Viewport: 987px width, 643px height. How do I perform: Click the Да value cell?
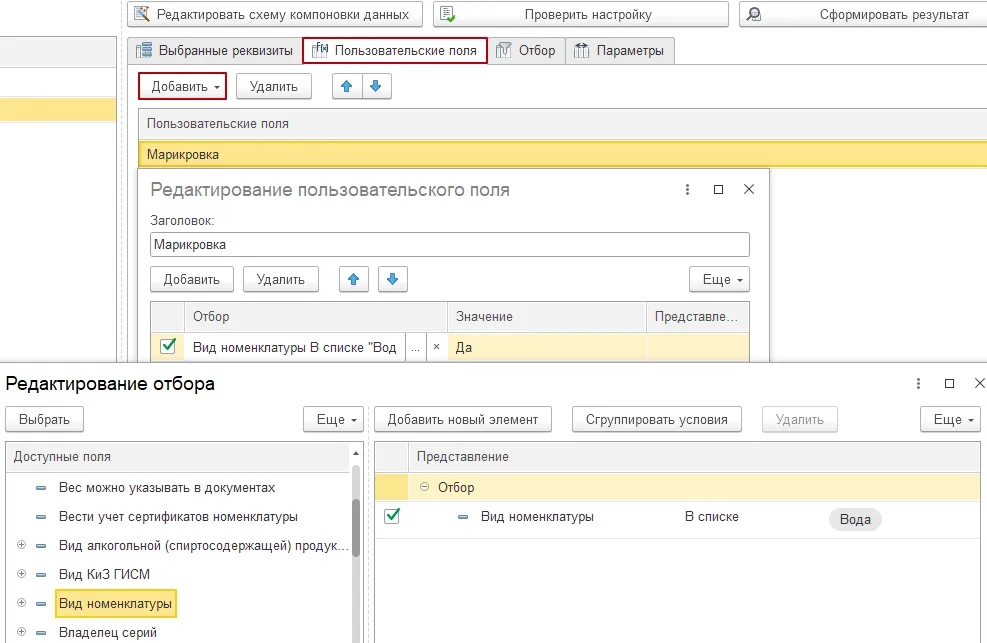546,347
